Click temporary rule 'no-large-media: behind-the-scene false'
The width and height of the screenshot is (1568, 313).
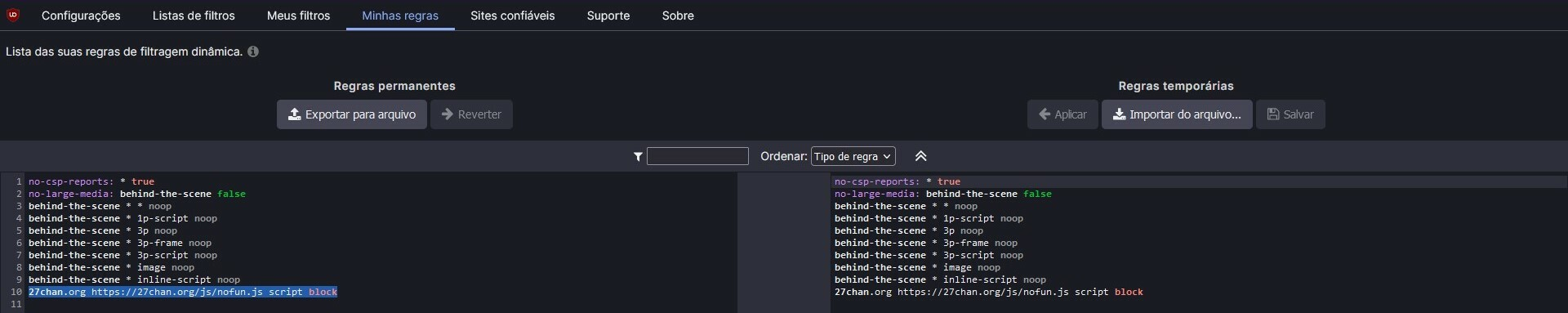(943, 194)
